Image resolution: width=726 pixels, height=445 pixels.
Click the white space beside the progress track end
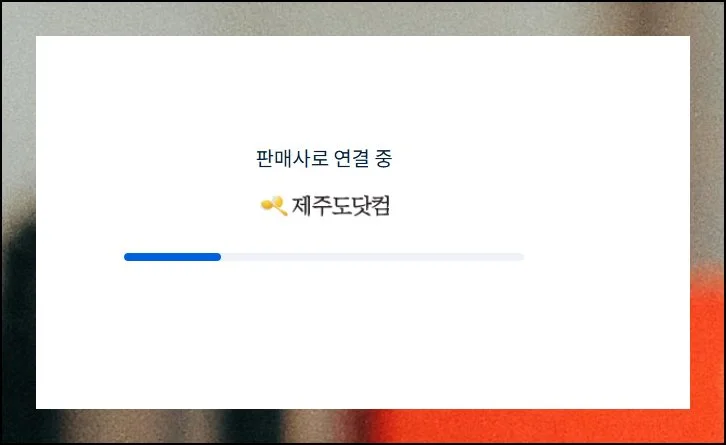(602, 257)
